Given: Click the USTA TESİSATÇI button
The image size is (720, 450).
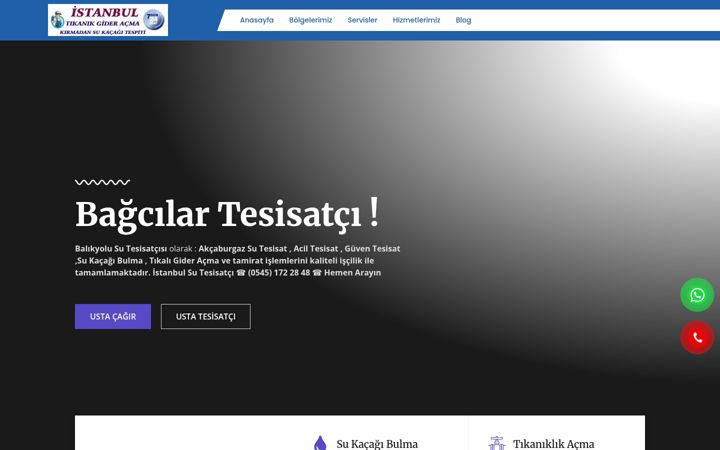Looking at the screenshot, I should tap(206, 316).
